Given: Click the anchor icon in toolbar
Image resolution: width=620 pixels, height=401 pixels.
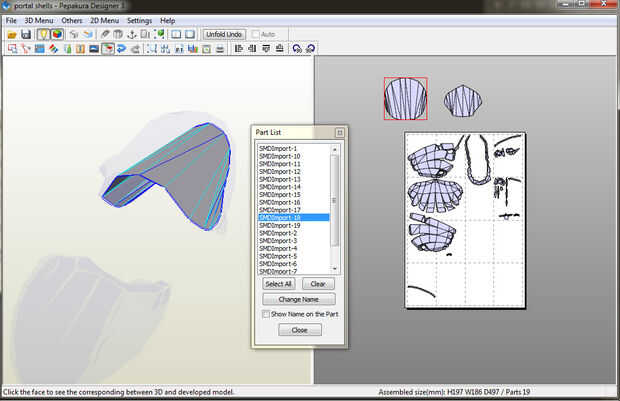Looking at the screenshot, I should pos(132,34).
